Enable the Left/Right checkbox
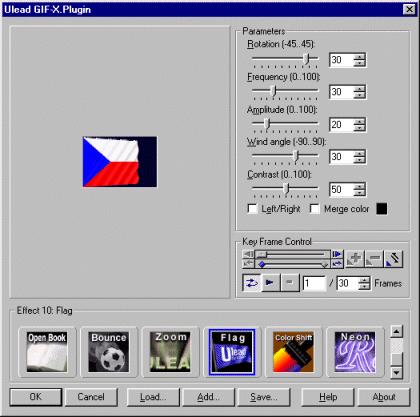Image resolution: width=420 pixels, height=417 pixels. tap(252, 209)
